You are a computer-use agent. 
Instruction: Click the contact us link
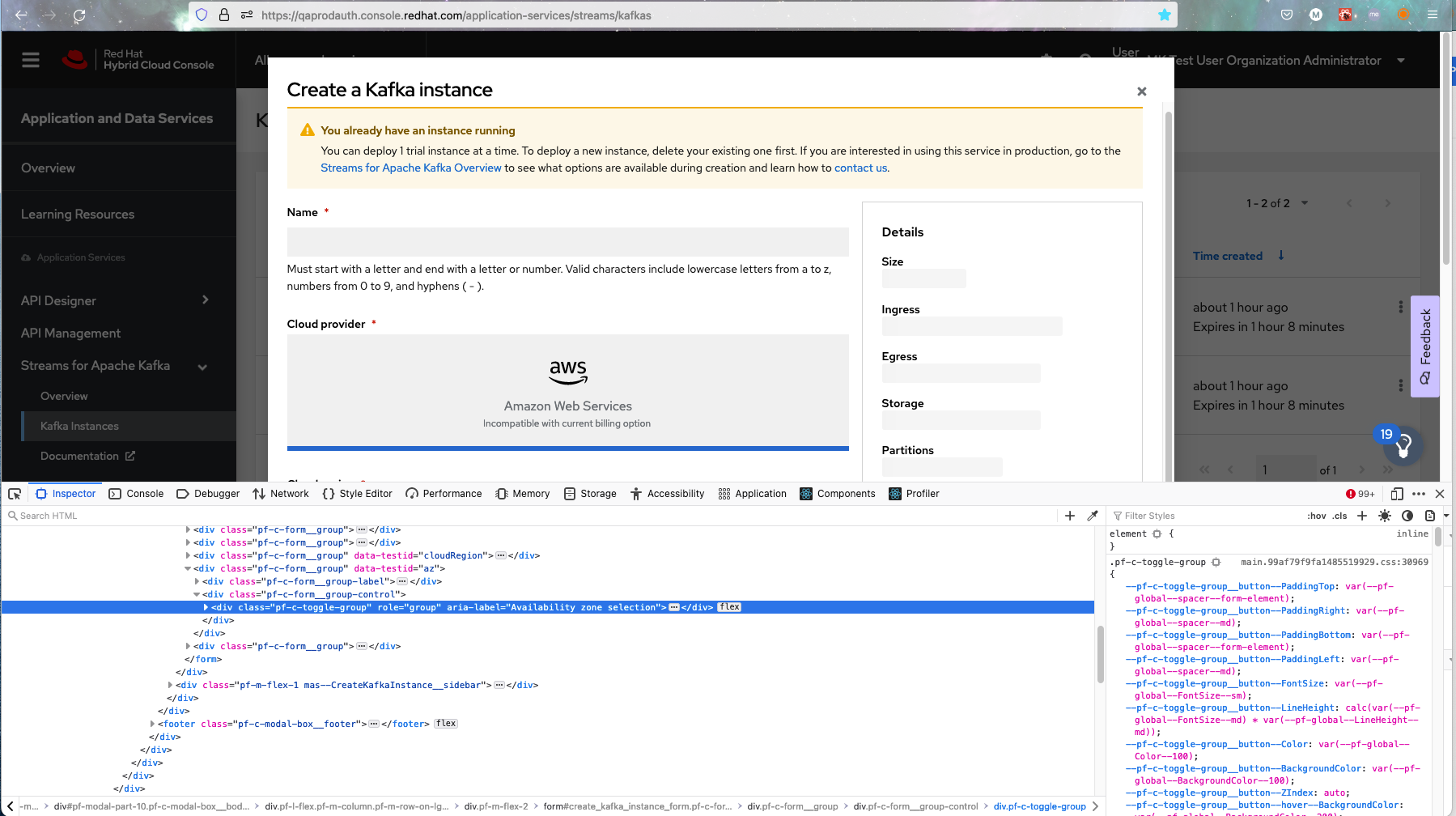click(860, 168)
